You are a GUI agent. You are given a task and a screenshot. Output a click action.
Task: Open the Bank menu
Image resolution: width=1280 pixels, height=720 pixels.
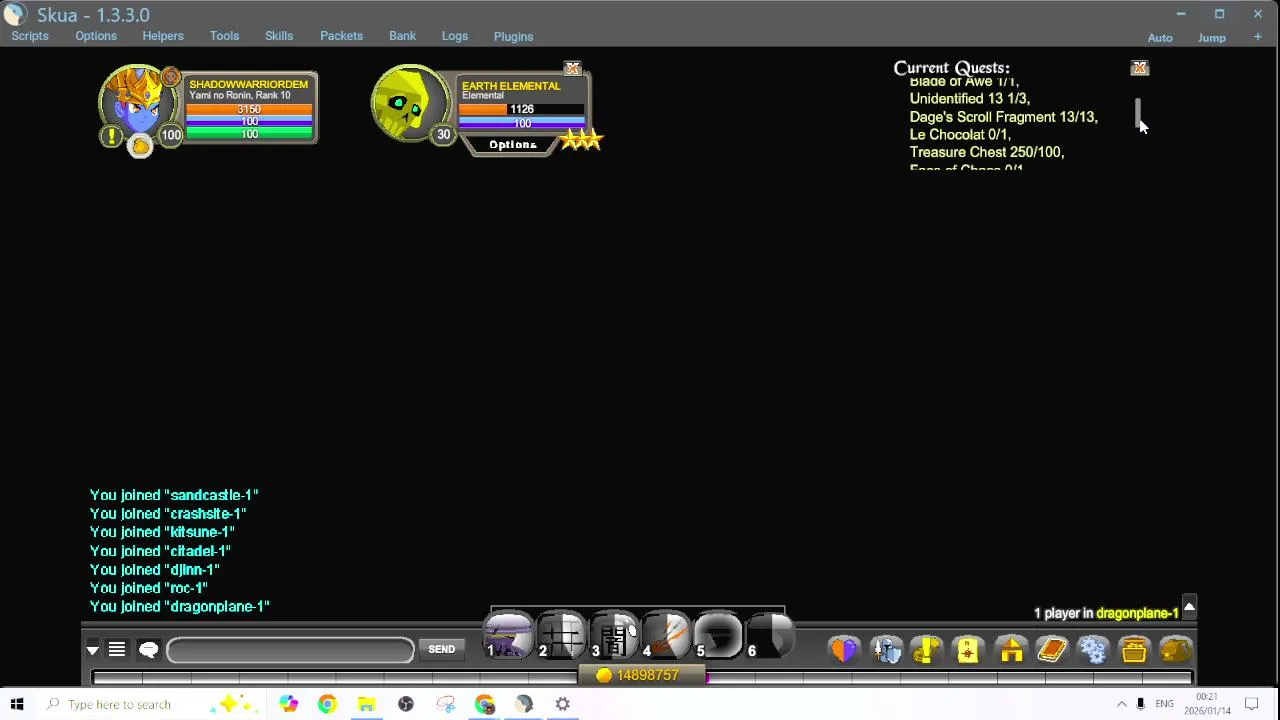tap(402, 36)
